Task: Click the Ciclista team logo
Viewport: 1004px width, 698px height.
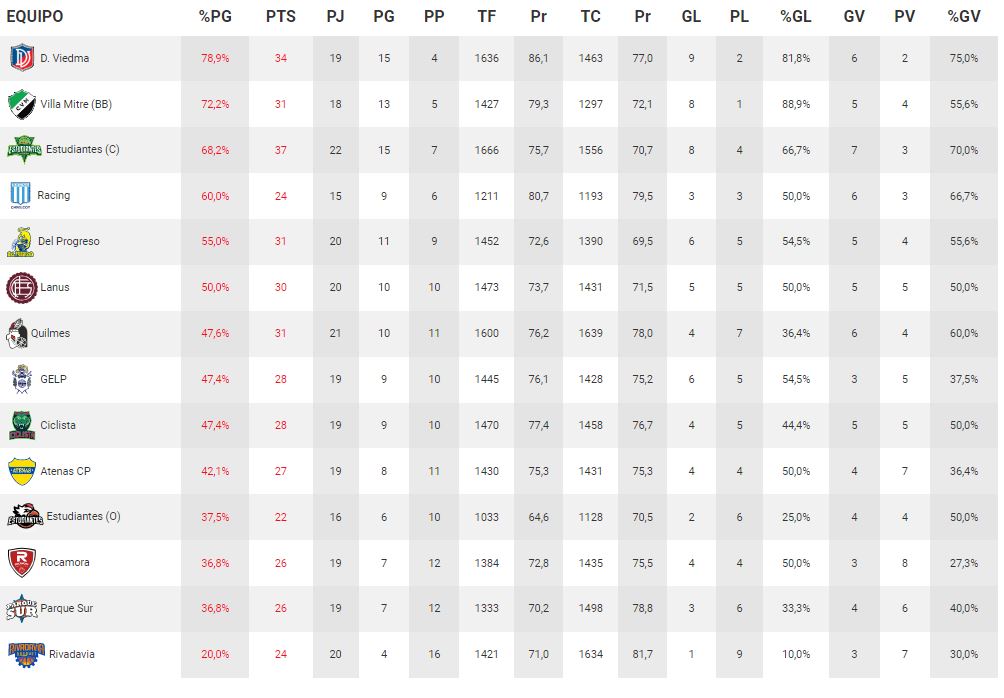Action: pyautogui.click(x=21, y=426)
